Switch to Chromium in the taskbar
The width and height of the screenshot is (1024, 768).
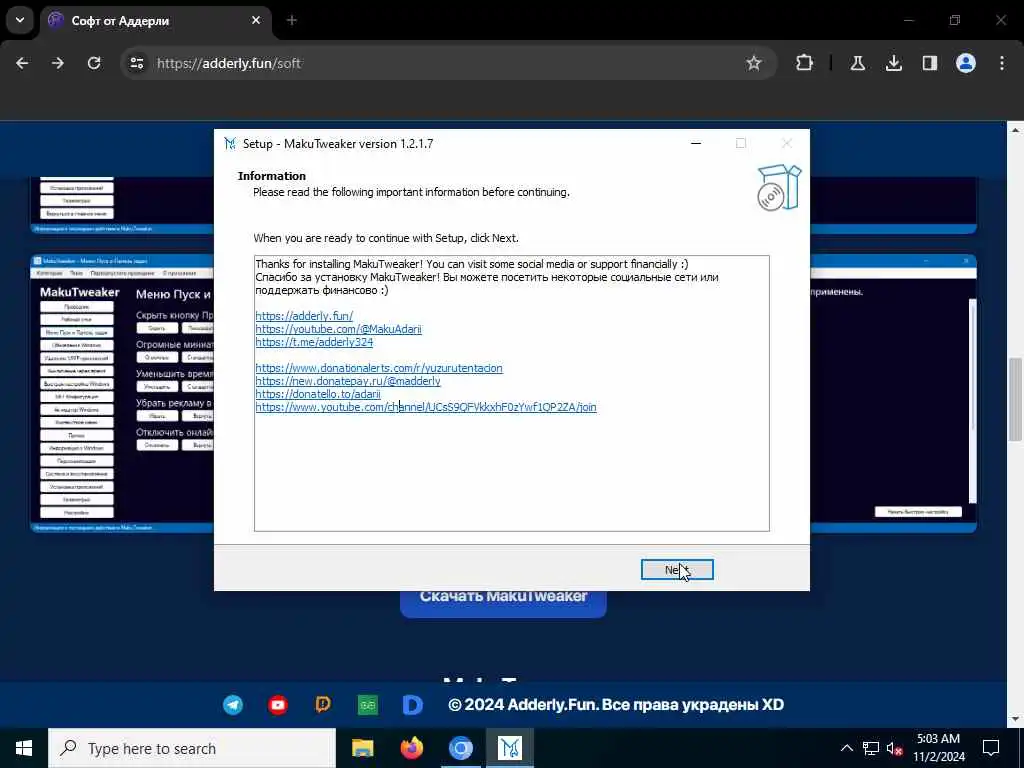coord(460,748)
